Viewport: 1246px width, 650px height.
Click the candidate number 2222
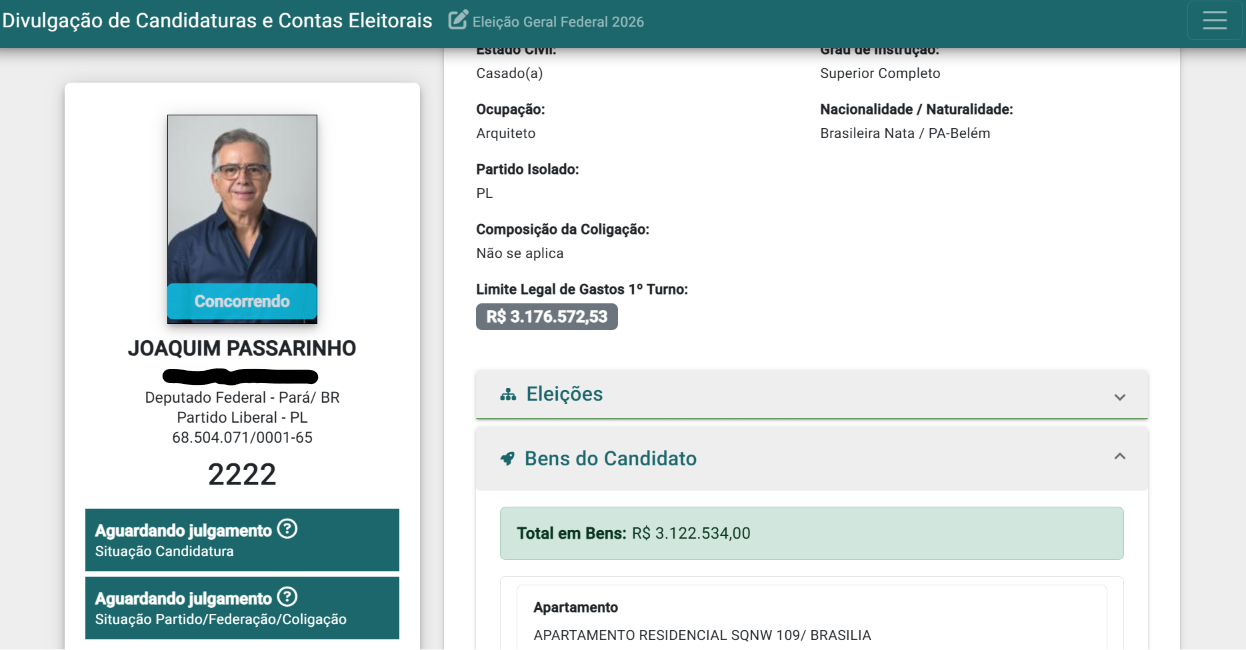pyautogui.click(x=242, y=474)
